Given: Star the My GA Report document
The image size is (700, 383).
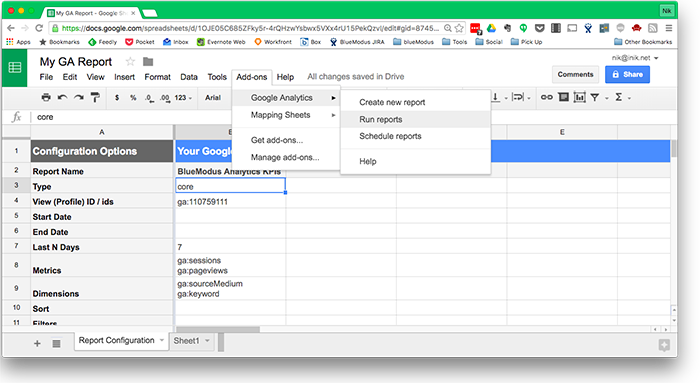Looking at the screenshot, I should (130, 61).
